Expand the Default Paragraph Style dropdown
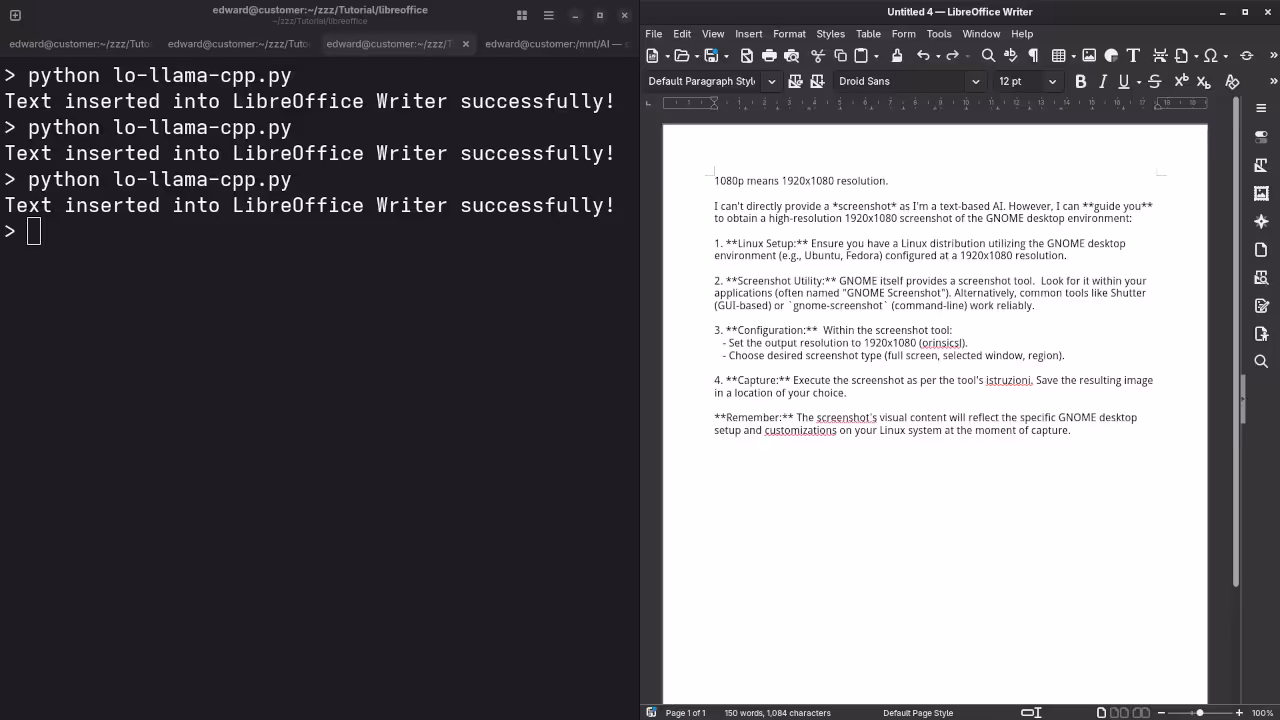 coord(771,81)
